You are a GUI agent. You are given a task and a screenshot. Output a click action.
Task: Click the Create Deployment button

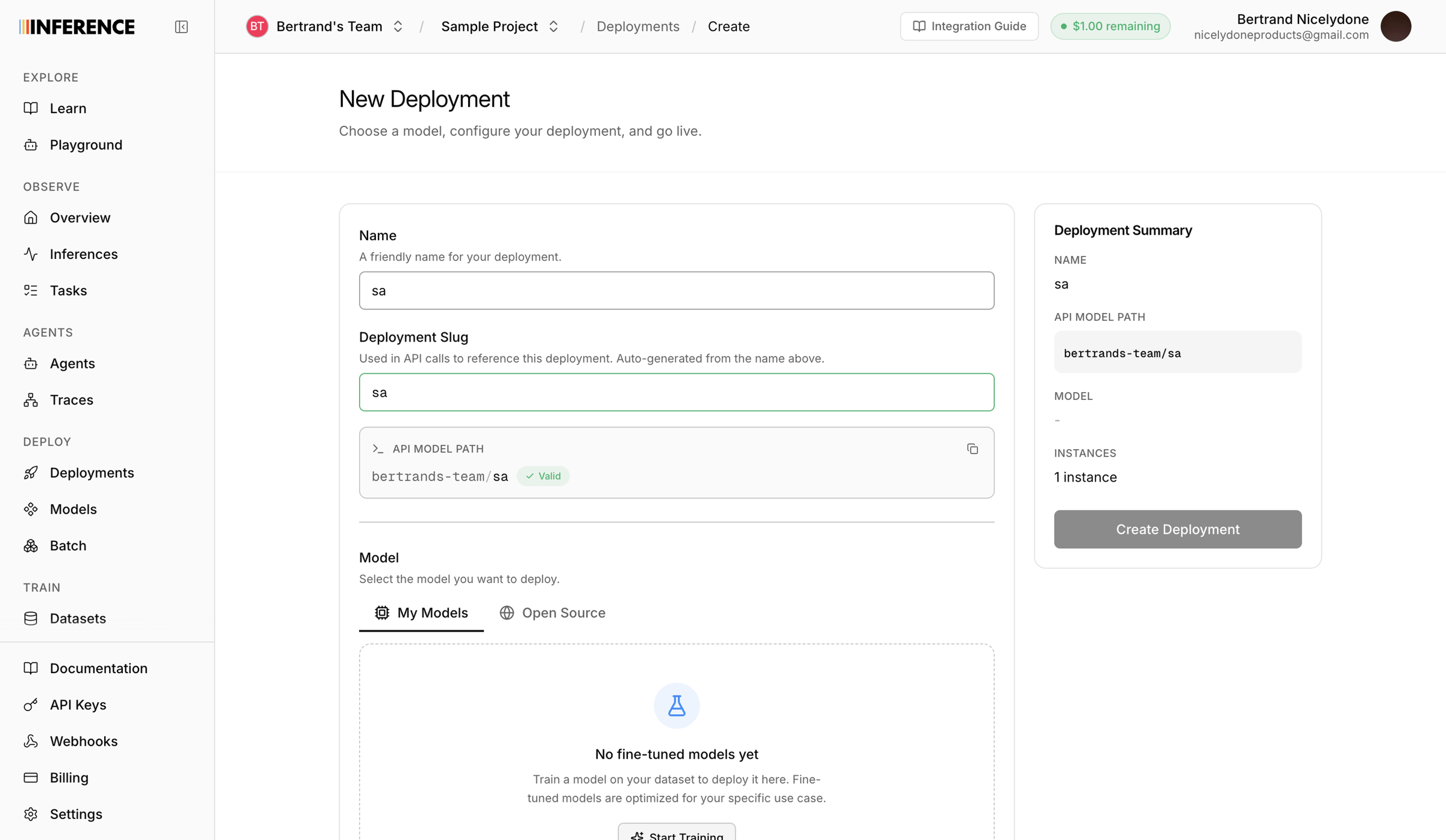point(1177,529)
